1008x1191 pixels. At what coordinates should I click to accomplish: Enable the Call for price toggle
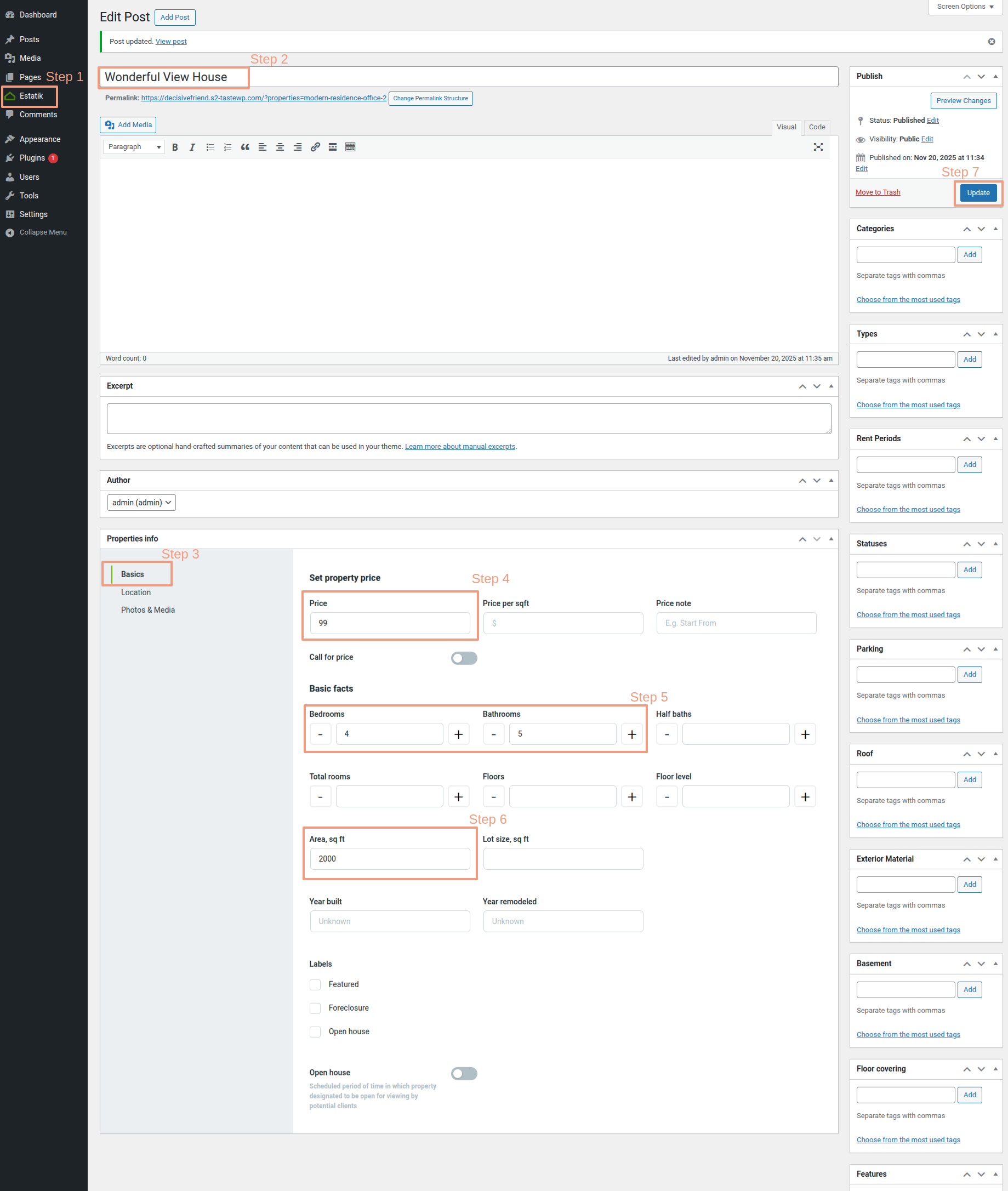click(463, 658)
